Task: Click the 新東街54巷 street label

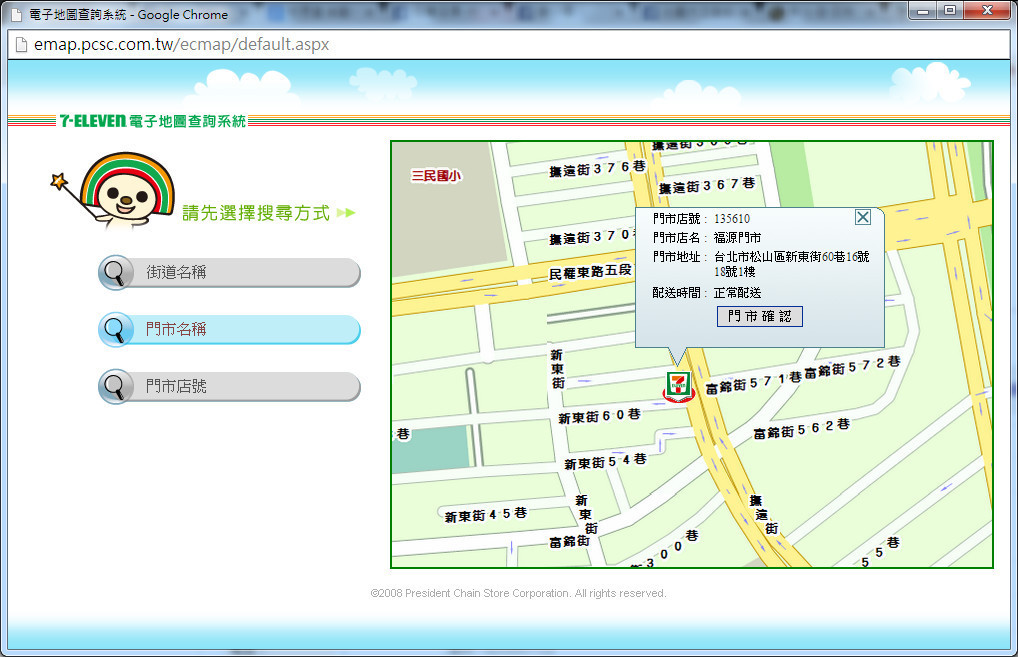Action: click(x=605, y=462)
